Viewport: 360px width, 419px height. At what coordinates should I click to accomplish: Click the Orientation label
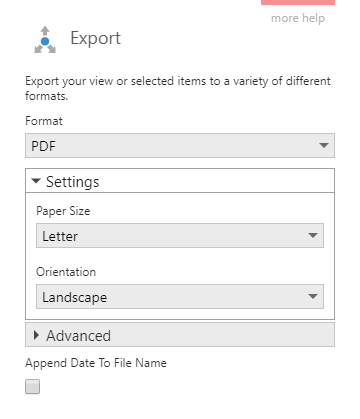pos(66,272)
